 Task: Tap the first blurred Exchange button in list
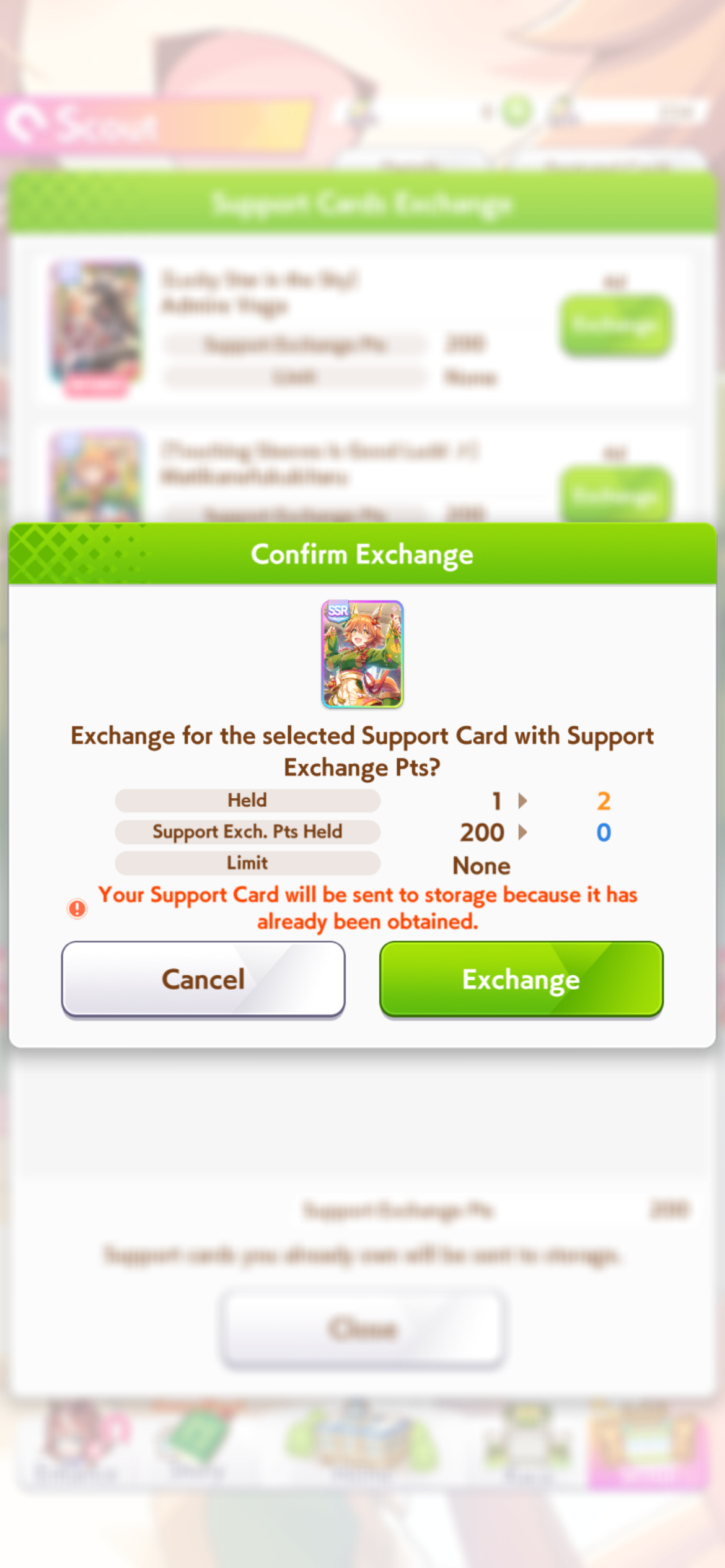tap(616, 325)
